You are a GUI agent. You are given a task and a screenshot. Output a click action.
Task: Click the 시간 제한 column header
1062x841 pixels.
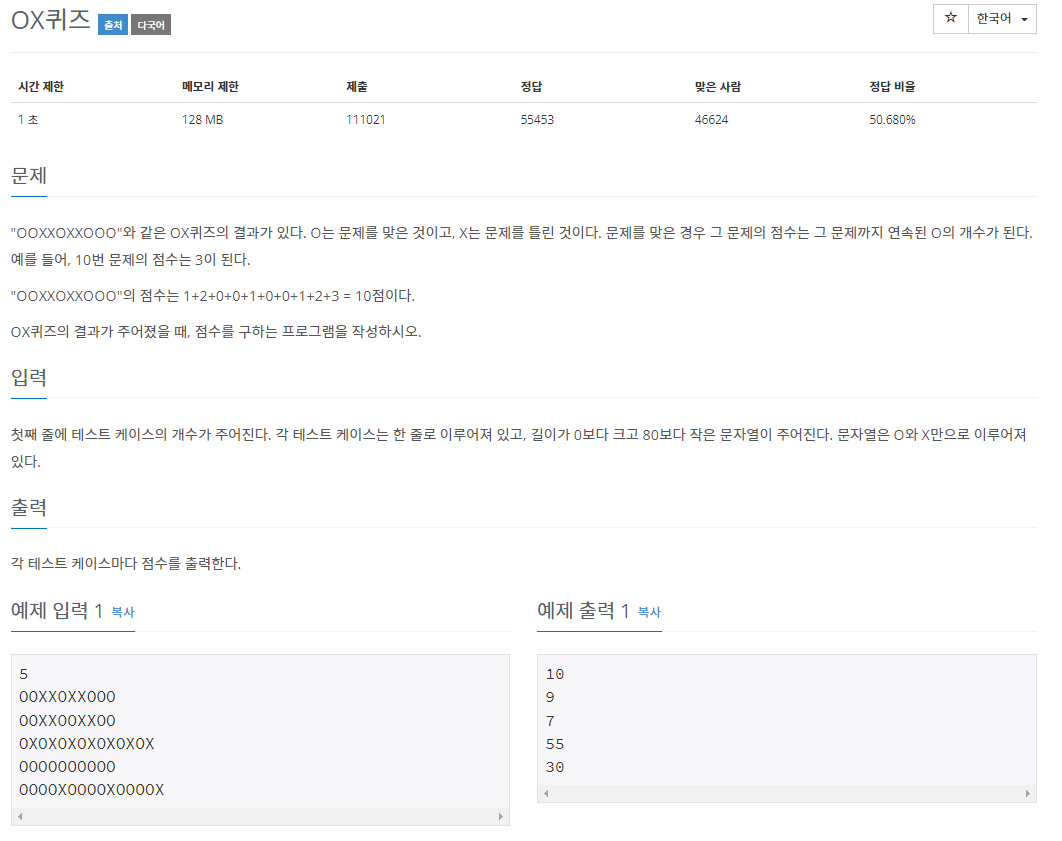(x=41, y=87)
